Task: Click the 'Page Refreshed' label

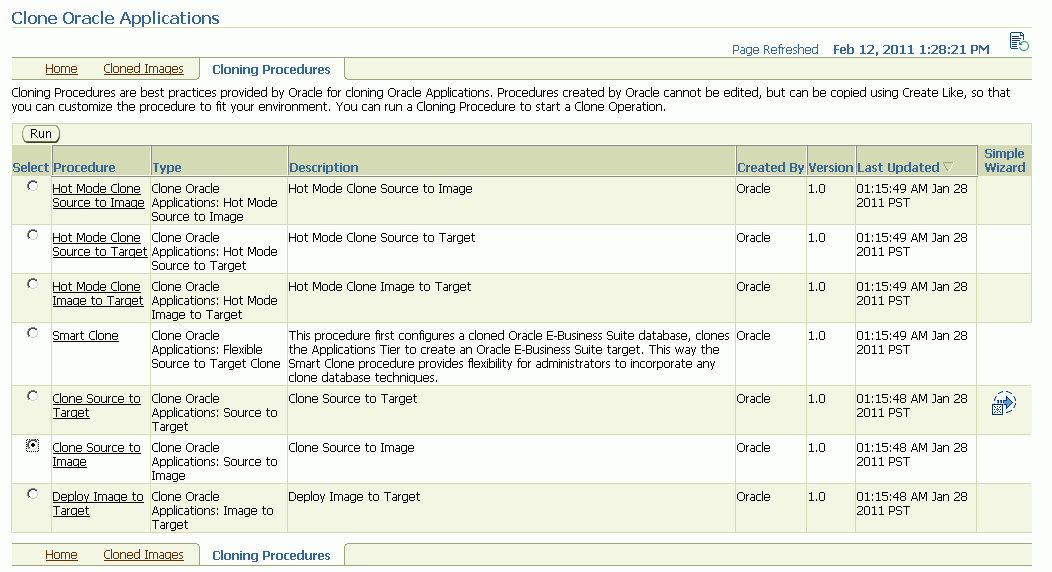Action: [775, 50]
